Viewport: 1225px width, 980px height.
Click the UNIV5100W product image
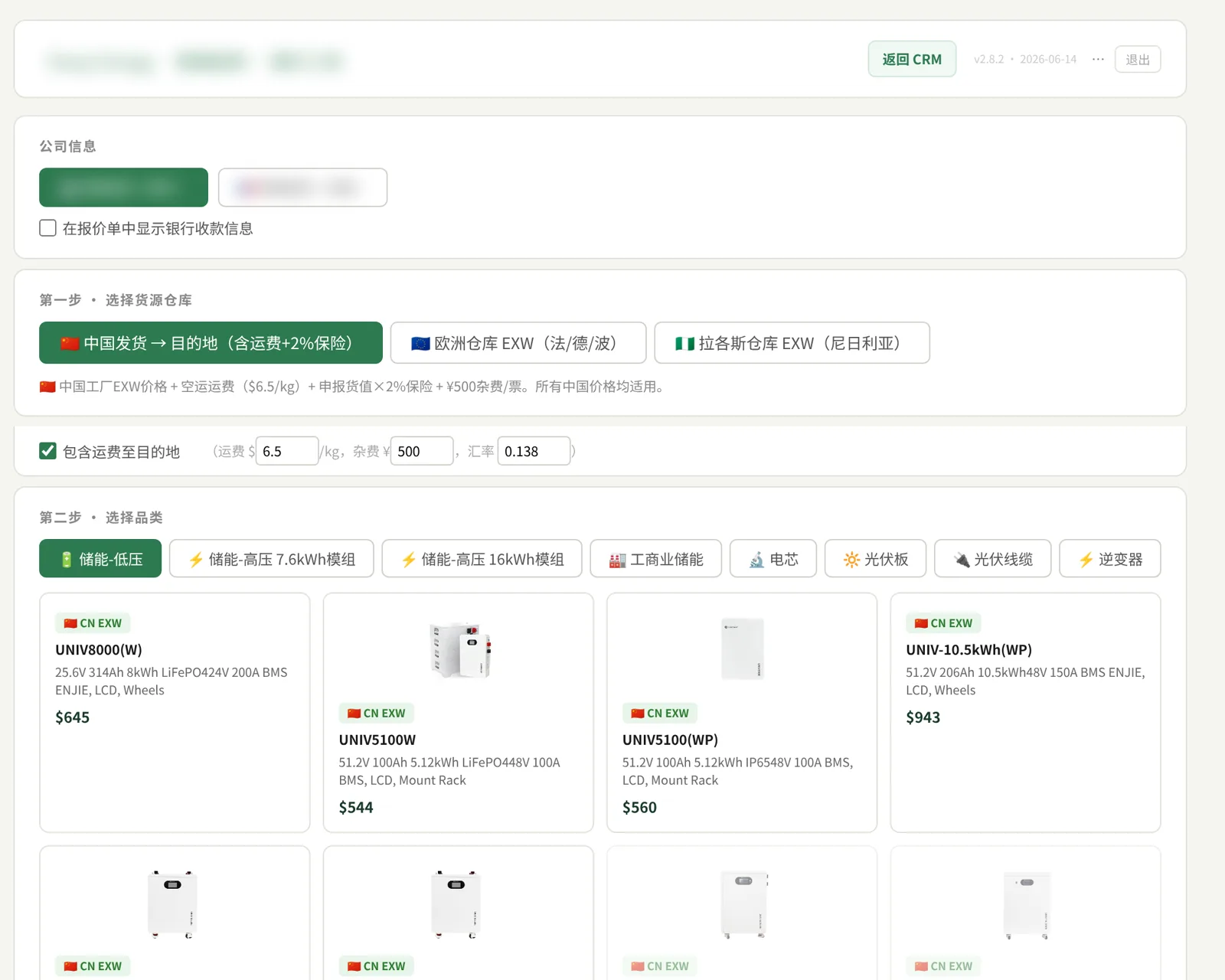click(459, 649)
